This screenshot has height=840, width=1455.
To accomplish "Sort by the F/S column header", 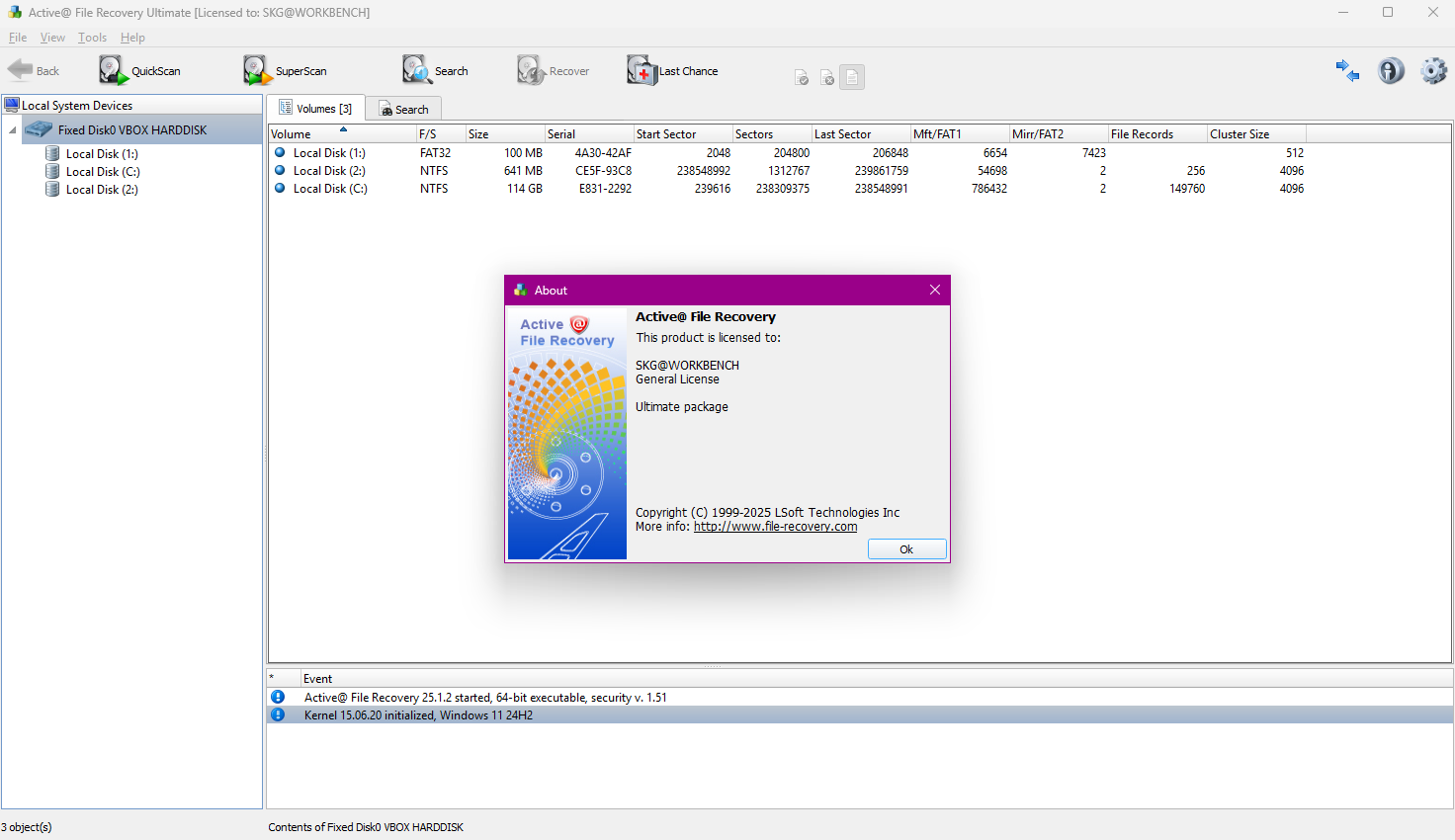I will coord(441,133).
